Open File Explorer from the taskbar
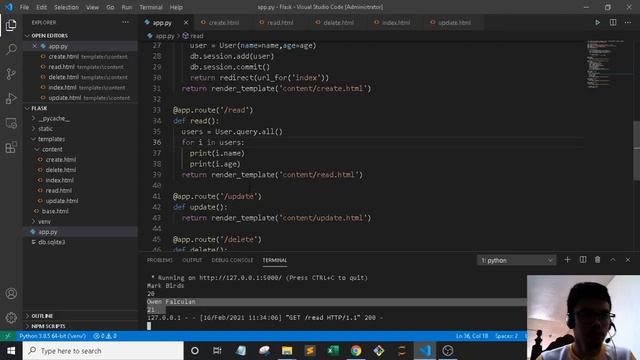The height and width of the screenshot is (360, 640). pos(287,351)
